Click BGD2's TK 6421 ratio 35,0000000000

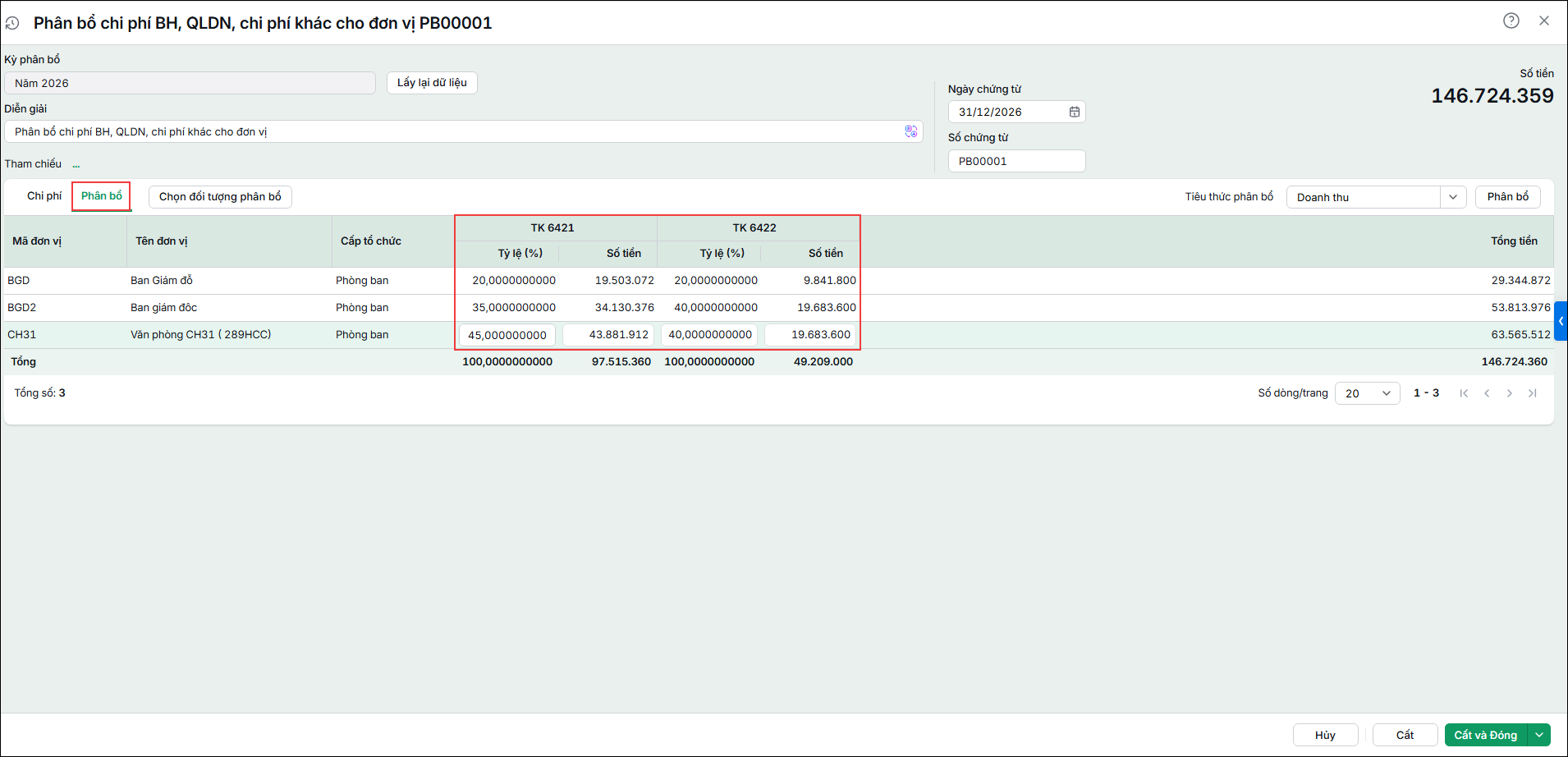pyautogui.click(x=514, y=308)
